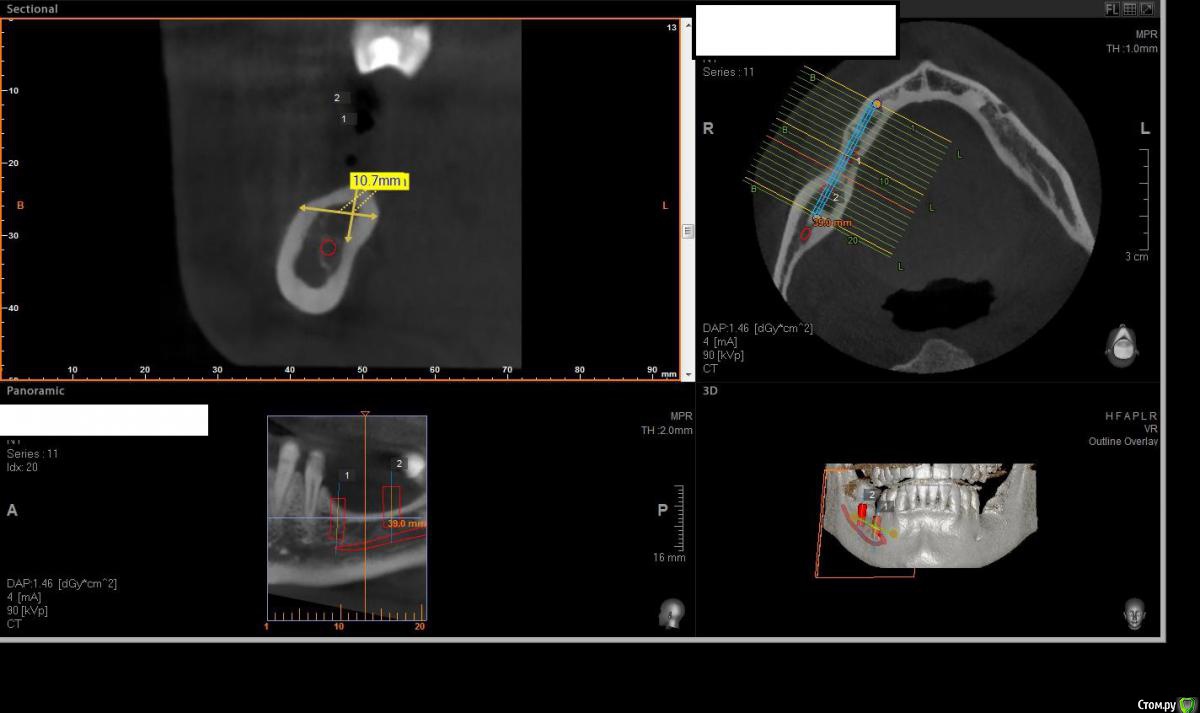Select the 10.7mm measurement label

[379, 181]
